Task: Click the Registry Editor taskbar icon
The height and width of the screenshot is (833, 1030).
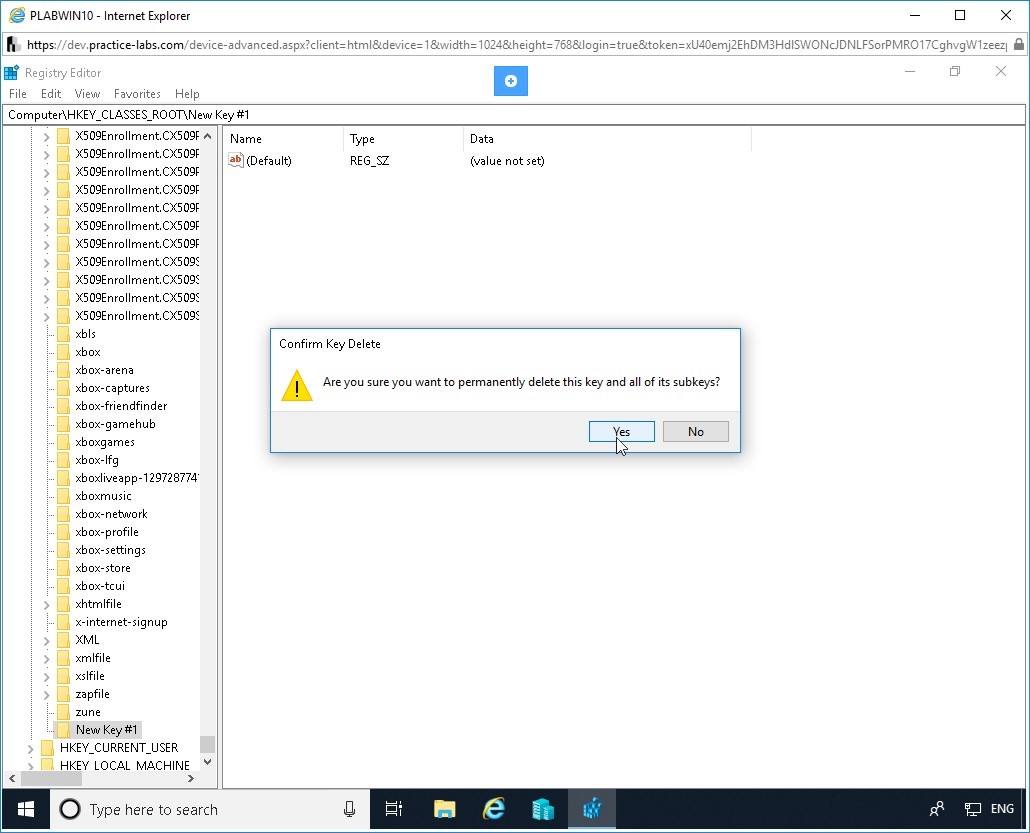Action: pos(592,809)
